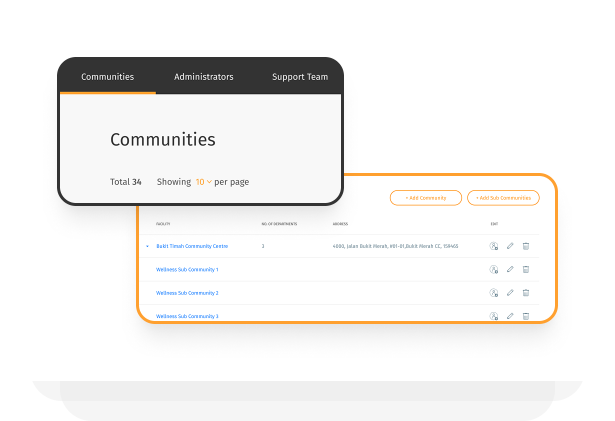Open Bukit Timah Community Centre link

(192, 246)
